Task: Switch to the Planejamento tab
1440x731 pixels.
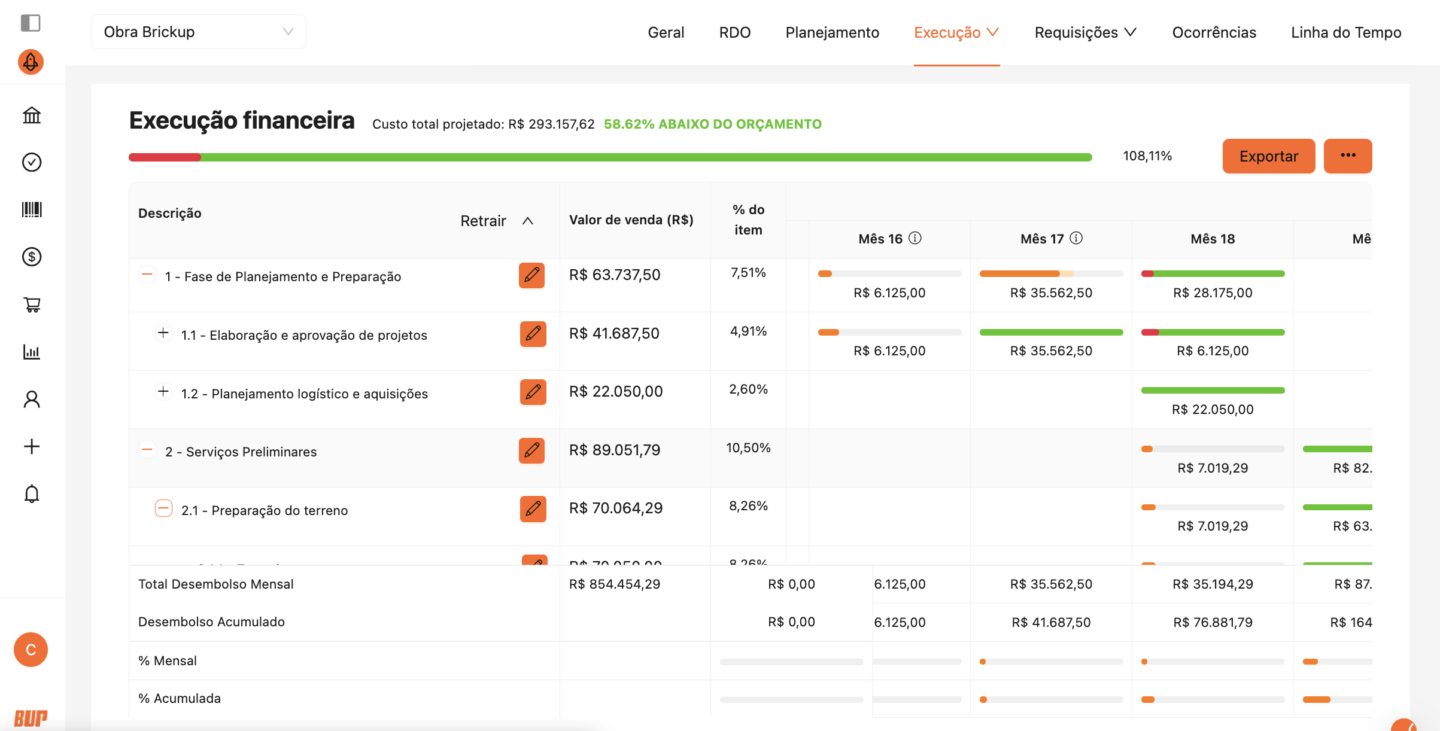Action: coord(832,32)
